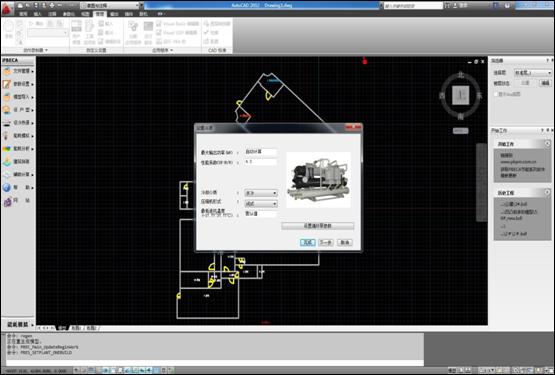This screenshot has width=555, height=375.
Task: Click the performance coefficient COP input field
Action: tap(261, 162)
